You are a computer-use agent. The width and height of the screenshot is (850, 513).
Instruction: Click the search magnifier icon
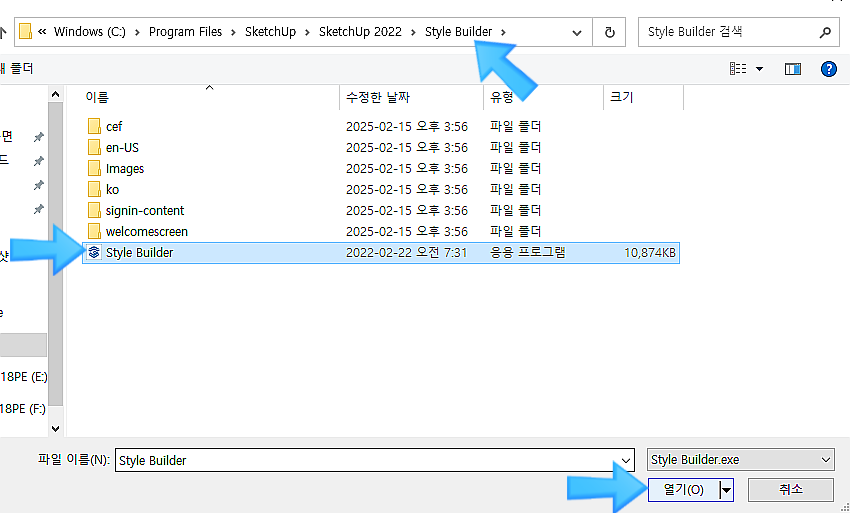coord(825,32)
